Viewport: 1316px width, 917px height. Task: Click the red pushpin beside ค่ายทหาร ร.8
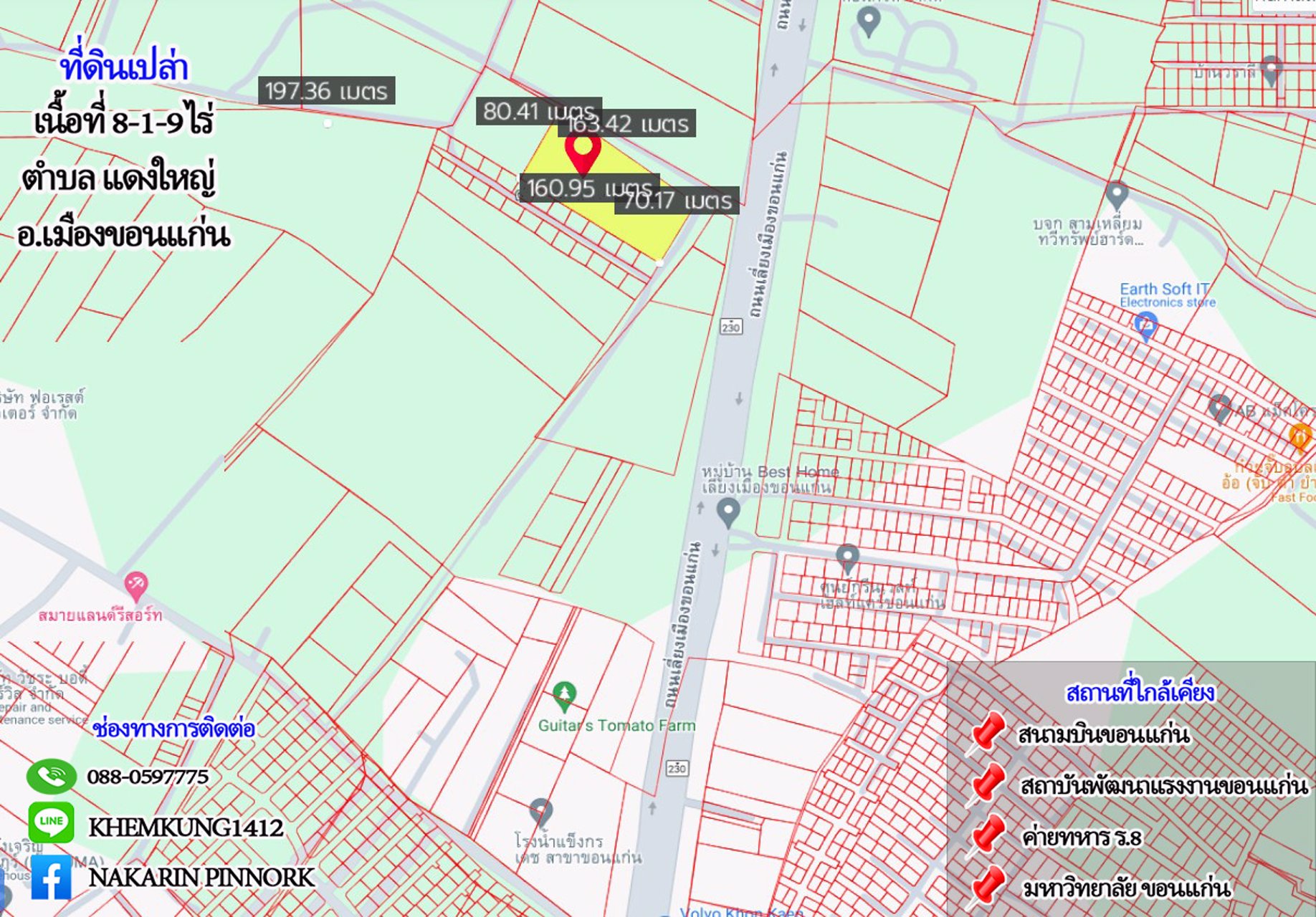coord(988,835)
